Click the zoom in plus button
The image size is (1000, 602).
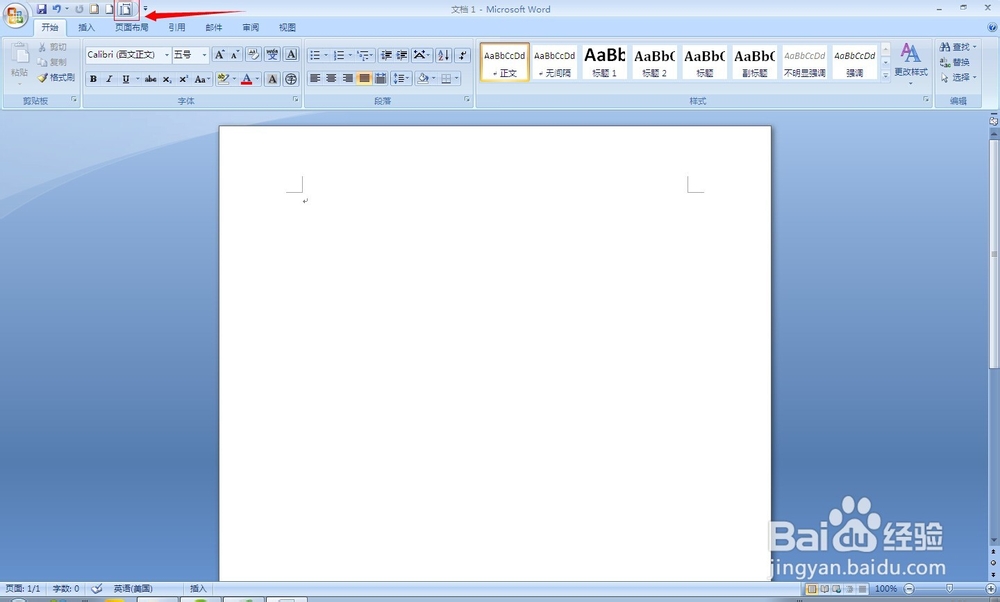990,589
